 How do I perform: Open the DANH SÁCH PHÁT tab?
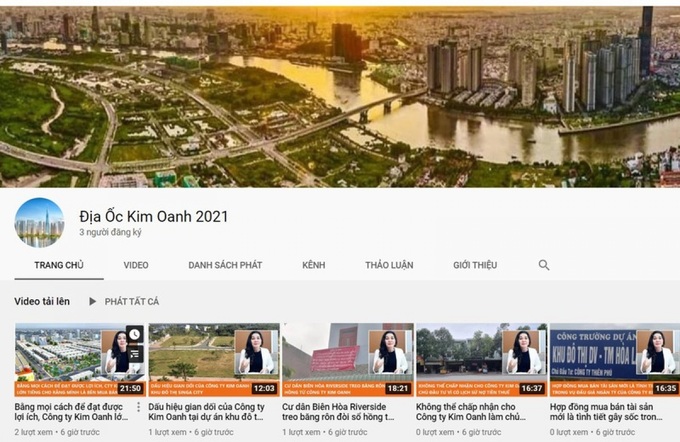pyautogui.click(x=225, y=265)
